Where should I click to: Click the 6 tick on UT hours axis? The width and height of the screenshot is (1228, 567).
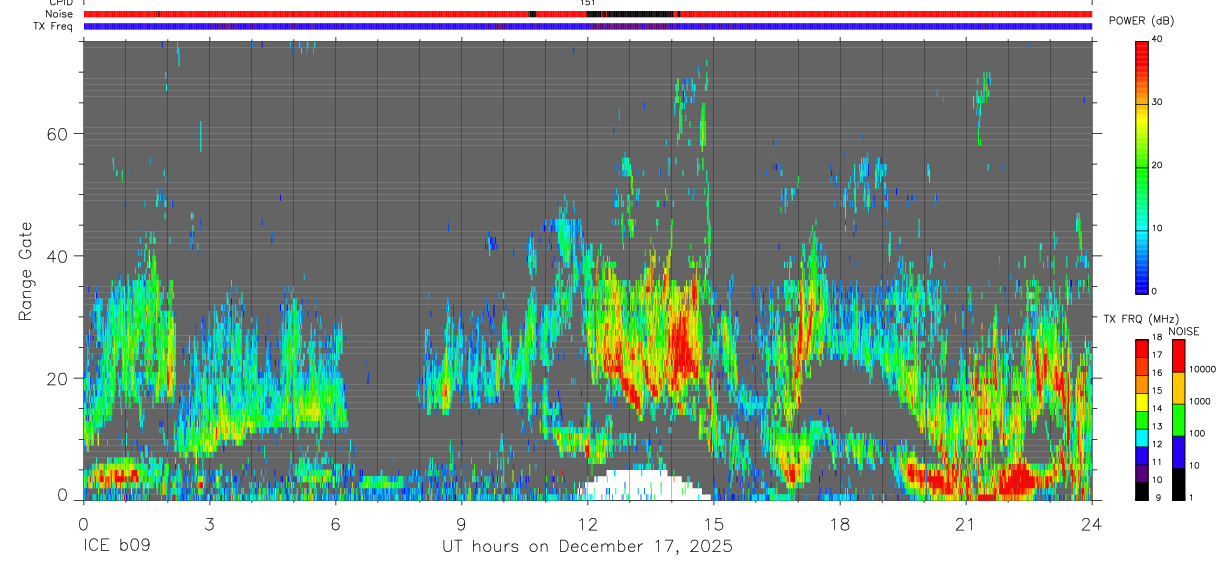pos(336,523)
